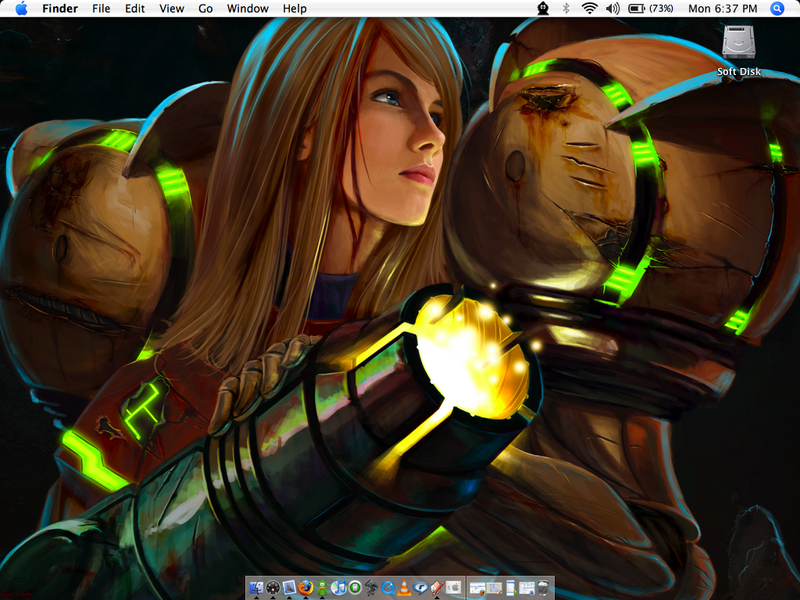Viewport: 800px width, 600px height.
Task: Open the Wi-Fi status menu
Action: [x=589, y=9]
